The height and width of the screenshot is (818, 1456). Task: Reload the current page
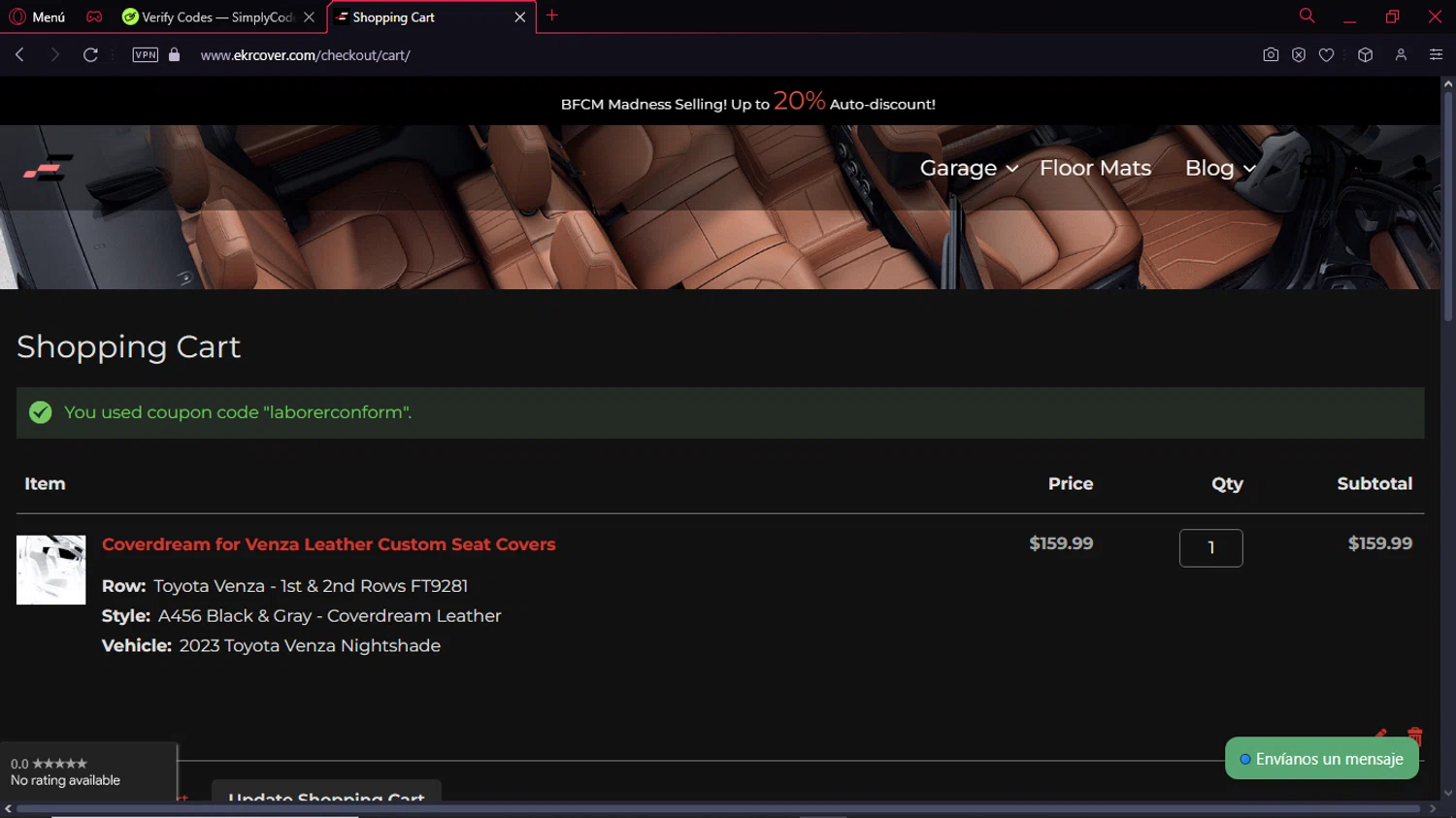coord(90,55)
